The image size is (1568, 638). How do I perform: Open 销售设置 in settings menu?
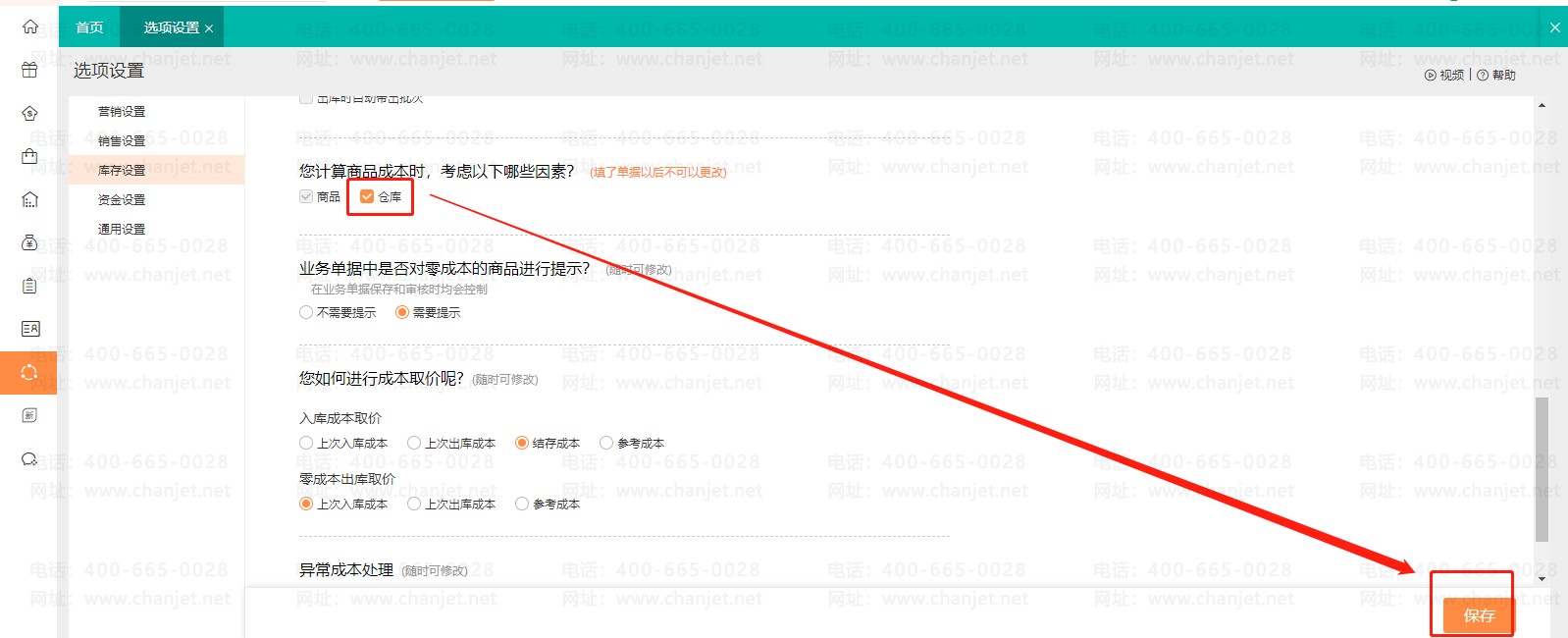(122, 141)
